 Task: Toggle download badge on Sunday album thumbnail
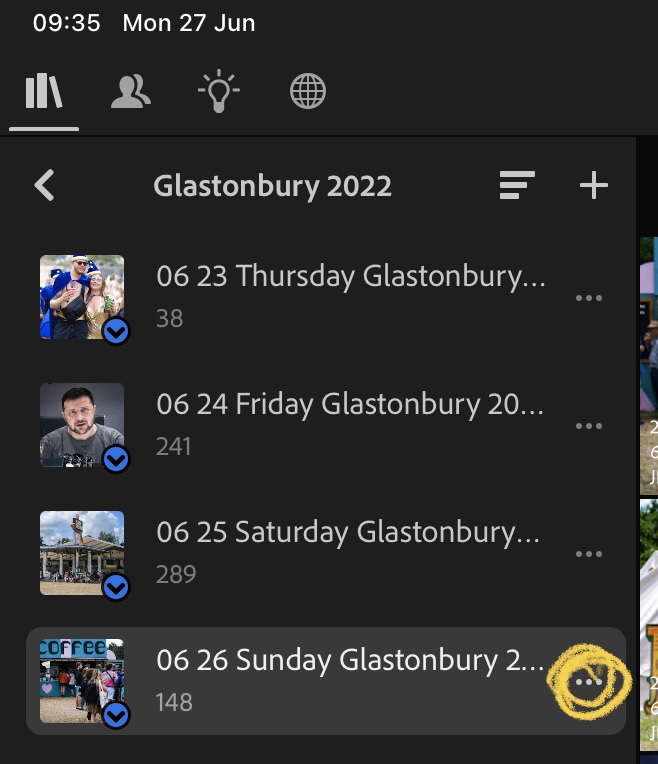pos(117,715)
